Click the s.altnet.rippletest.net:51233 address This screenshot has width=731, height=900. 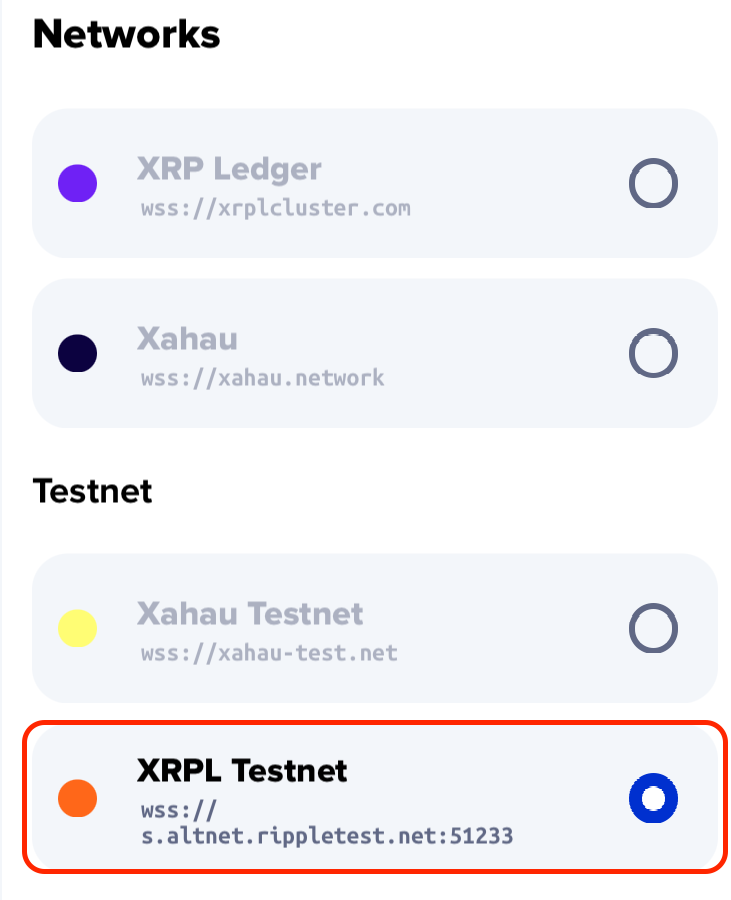(x=327, y=834)
